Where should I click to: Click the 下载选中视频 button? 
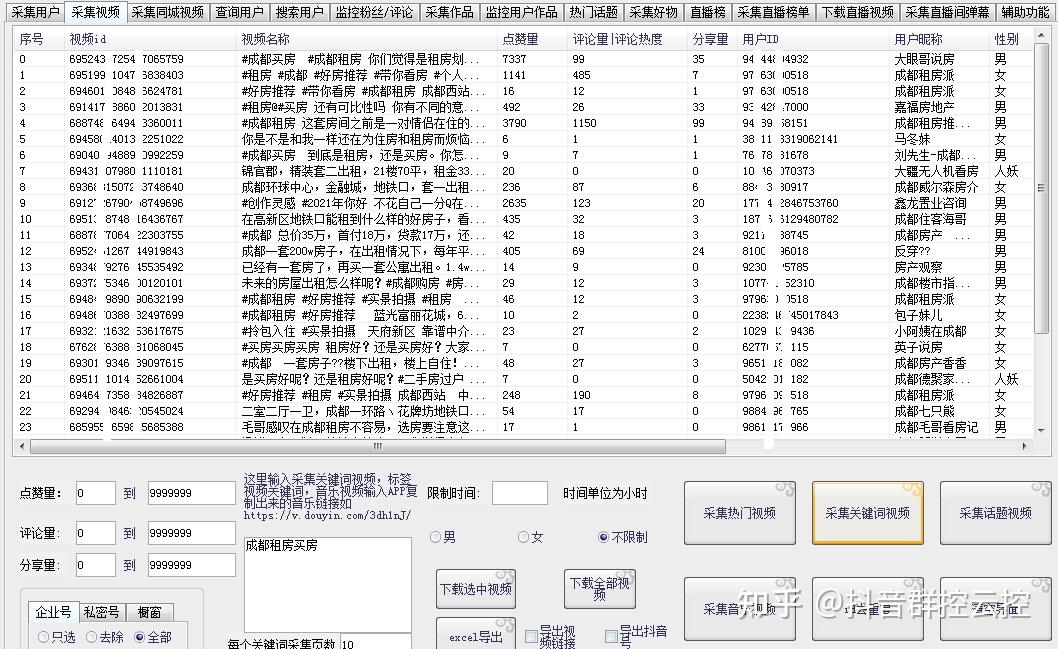(476, 589)
